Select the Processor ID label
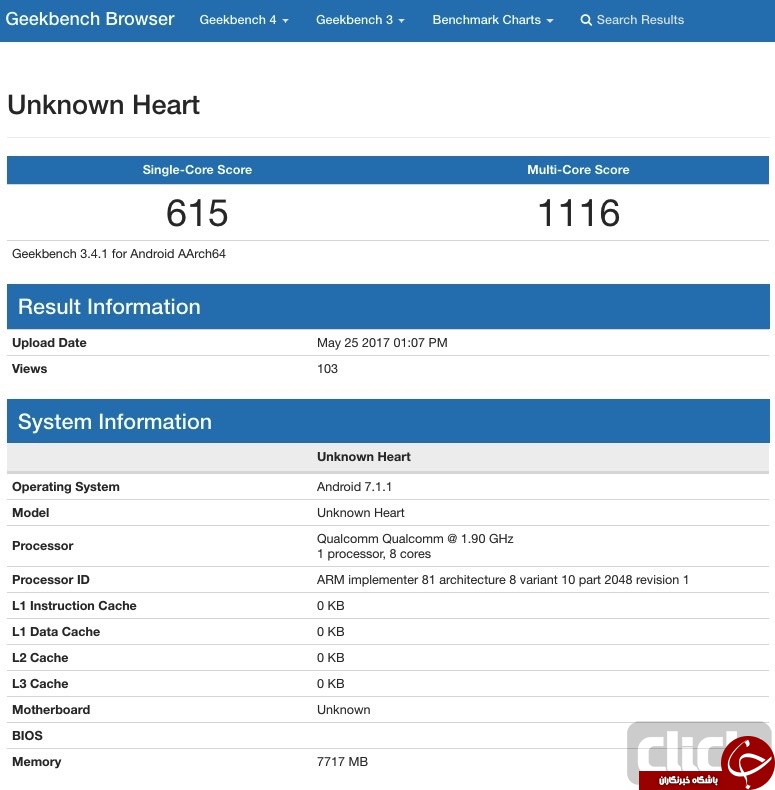Viewport: 775px width, 790px height. (x=50, y=580)
